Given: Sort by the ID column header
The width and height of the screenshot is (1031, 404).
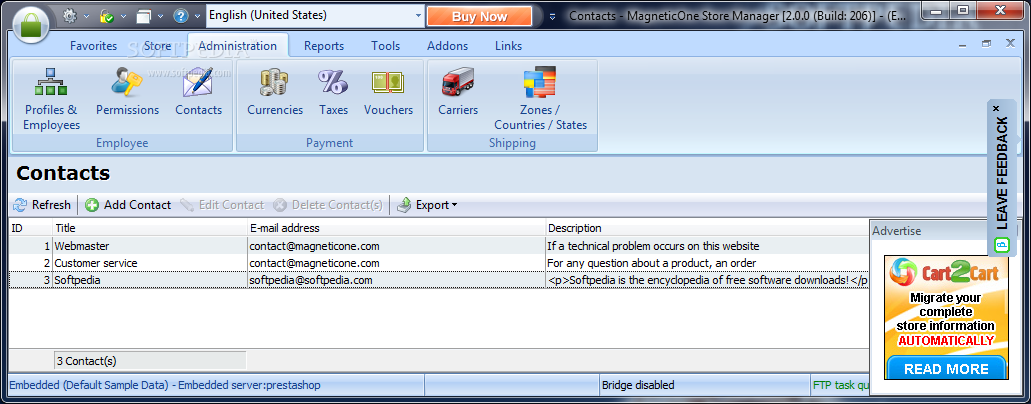Looking at the screenshot, I should pyautogui.click(x=30, y=228).
